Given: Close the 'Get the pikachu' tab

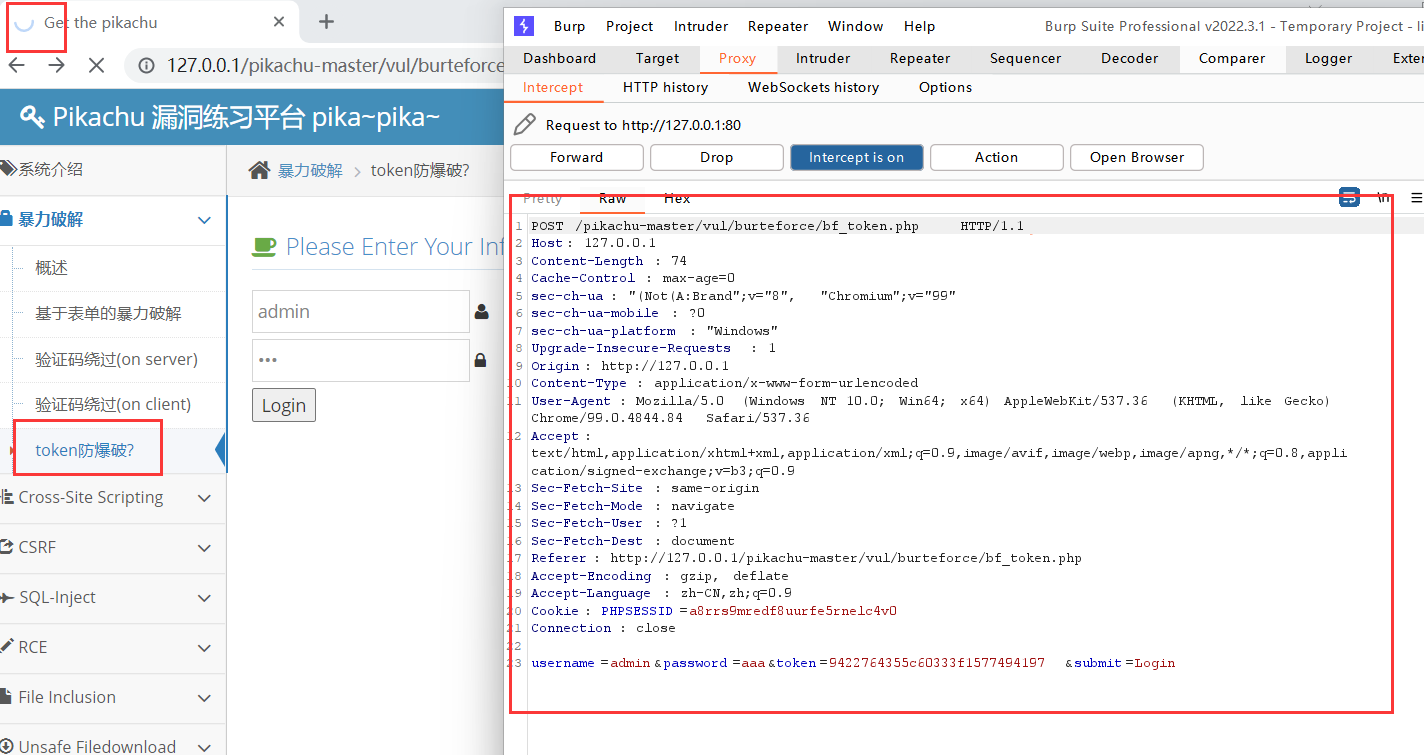Looking at the screenshot, I should (279, 22).
